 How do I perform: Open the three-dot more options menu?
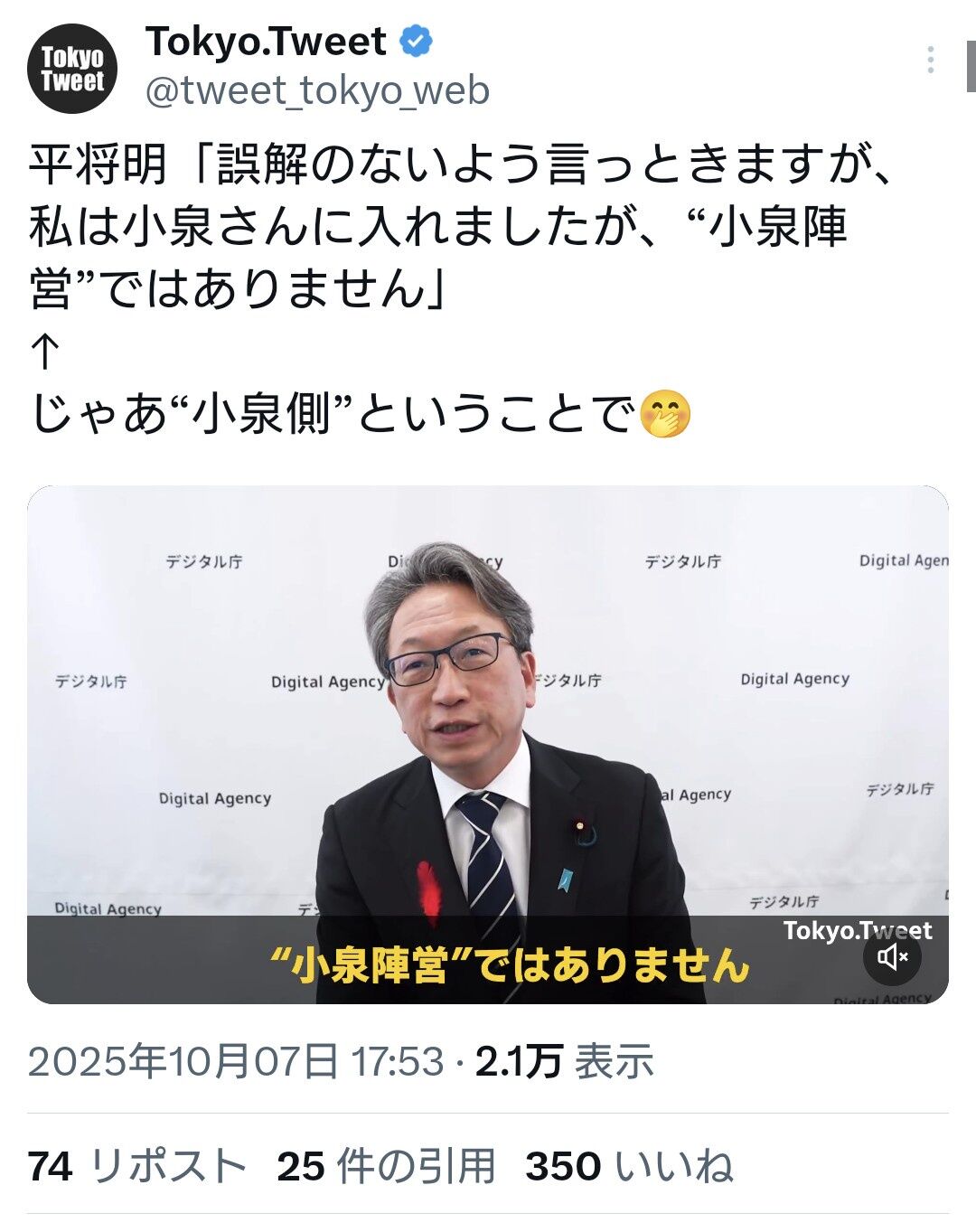click(930, 60)
